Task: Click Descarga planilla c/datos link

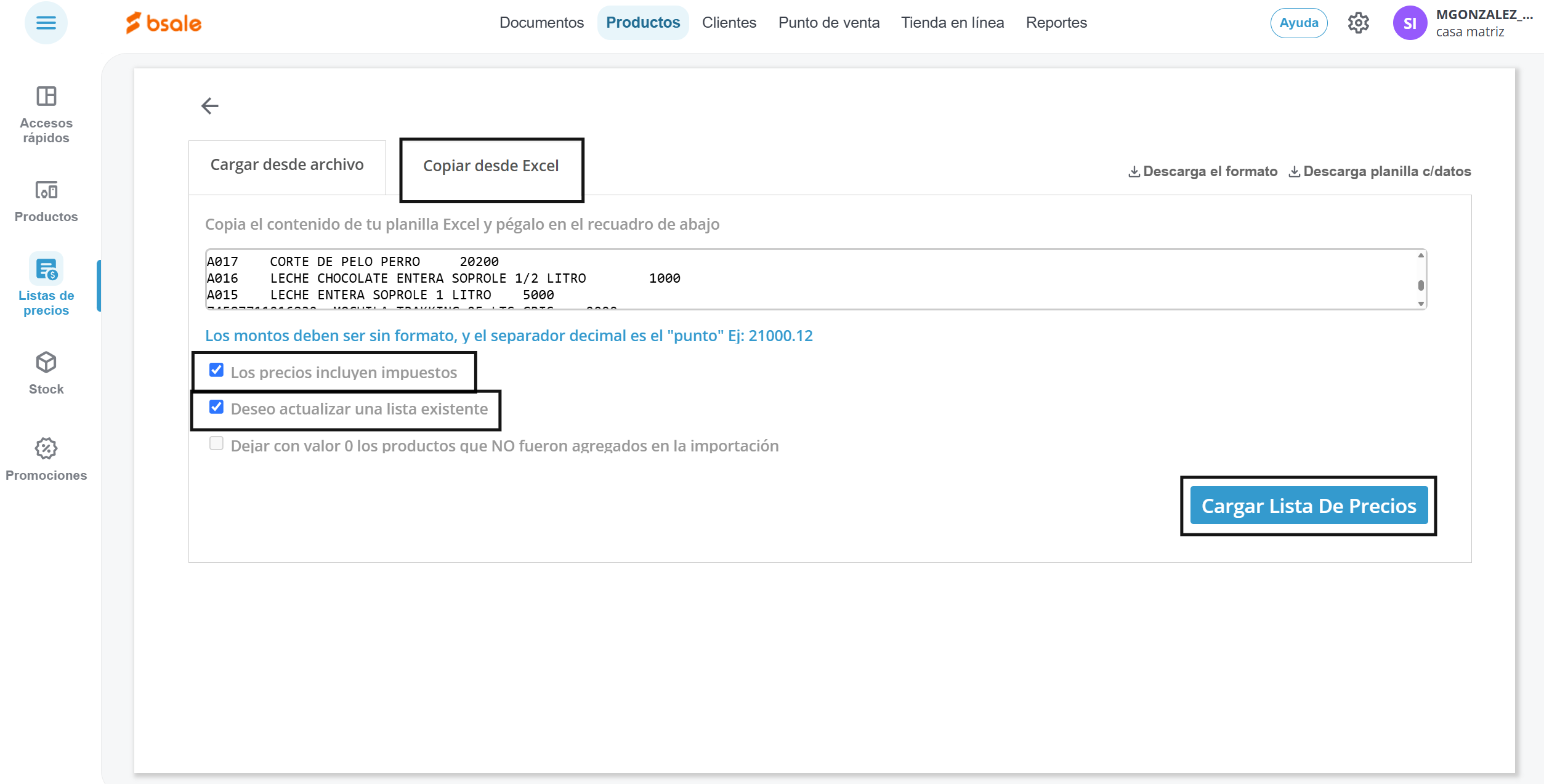Action: click(x=1380, y=172)
